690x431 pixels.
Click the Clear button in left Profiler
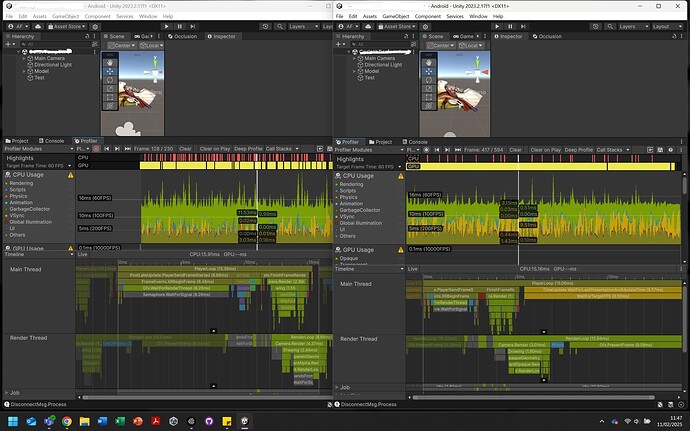(186, 150)
